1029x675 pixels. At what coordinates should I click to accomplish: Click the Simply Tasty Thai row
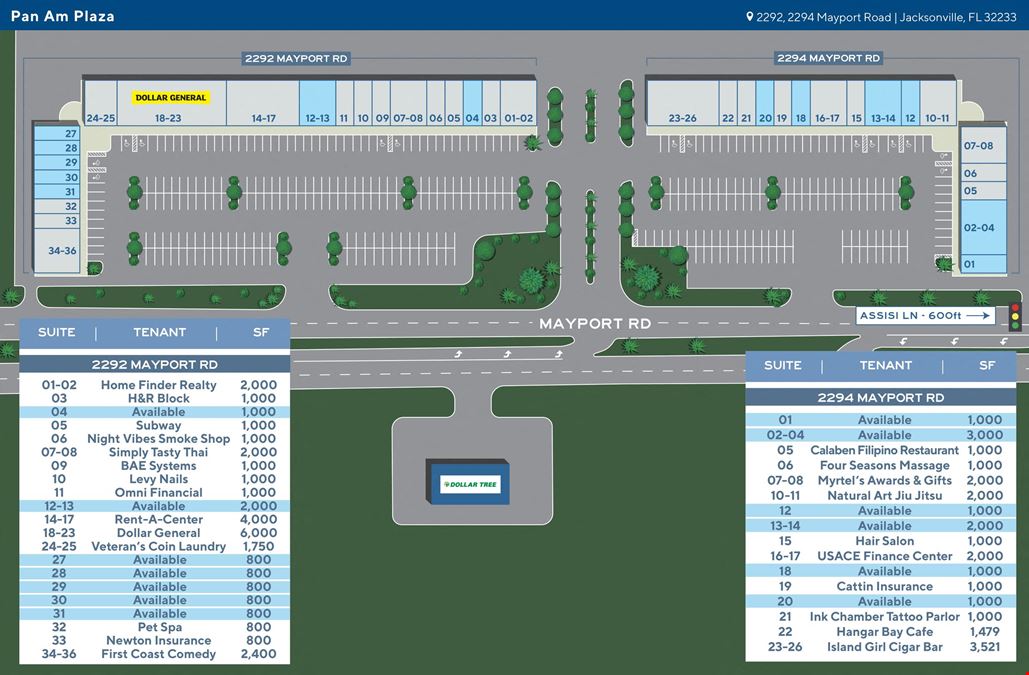(x=155, y=452)
